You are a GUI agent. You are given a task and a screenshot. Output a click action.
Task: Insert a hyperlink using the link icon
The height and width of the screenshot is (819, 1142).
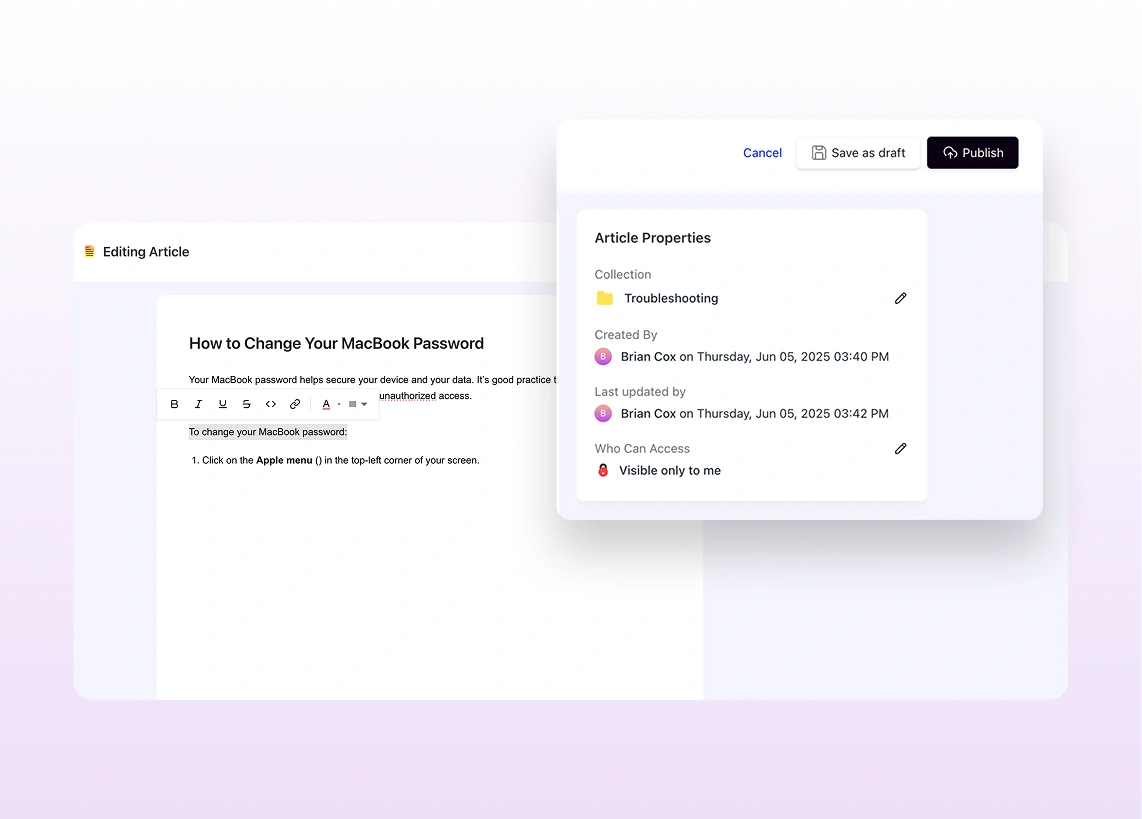click(x=295, y=404)
